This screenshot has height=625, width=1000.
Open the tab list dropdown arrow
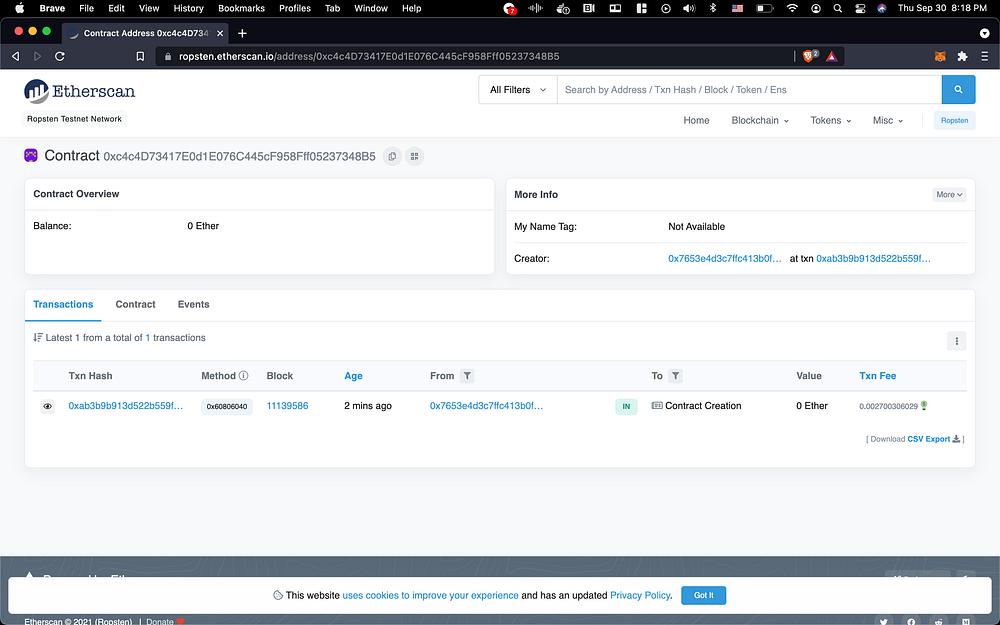pos(985,33)
